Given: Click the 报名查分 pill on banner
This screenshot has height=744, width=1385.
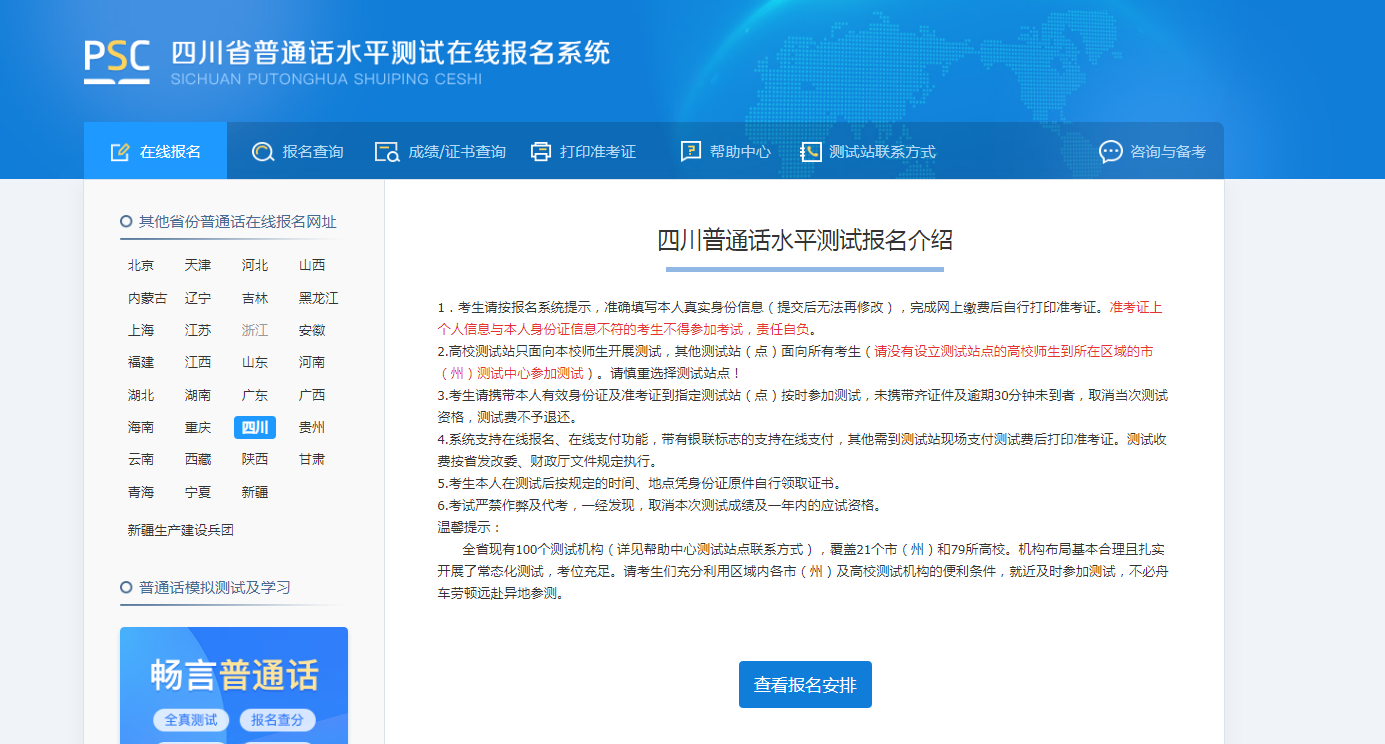Looking at the screenshot, I should (x=277, y=720).
